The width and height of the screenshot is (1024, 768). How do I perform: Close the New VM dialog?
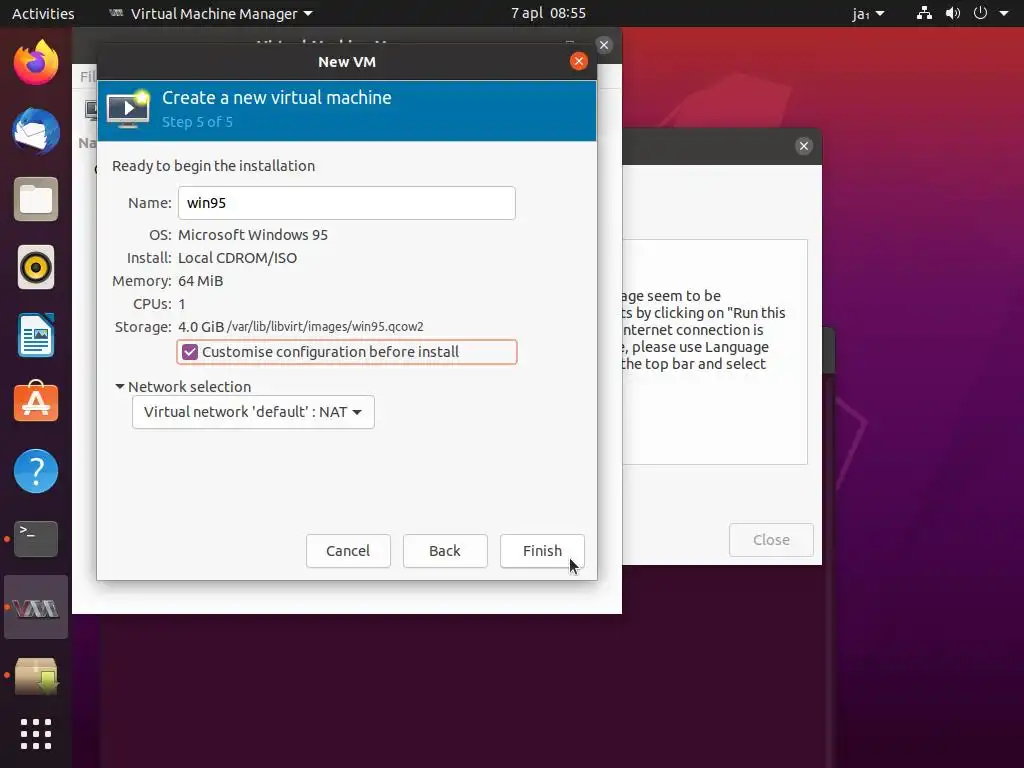click(579, 61)
